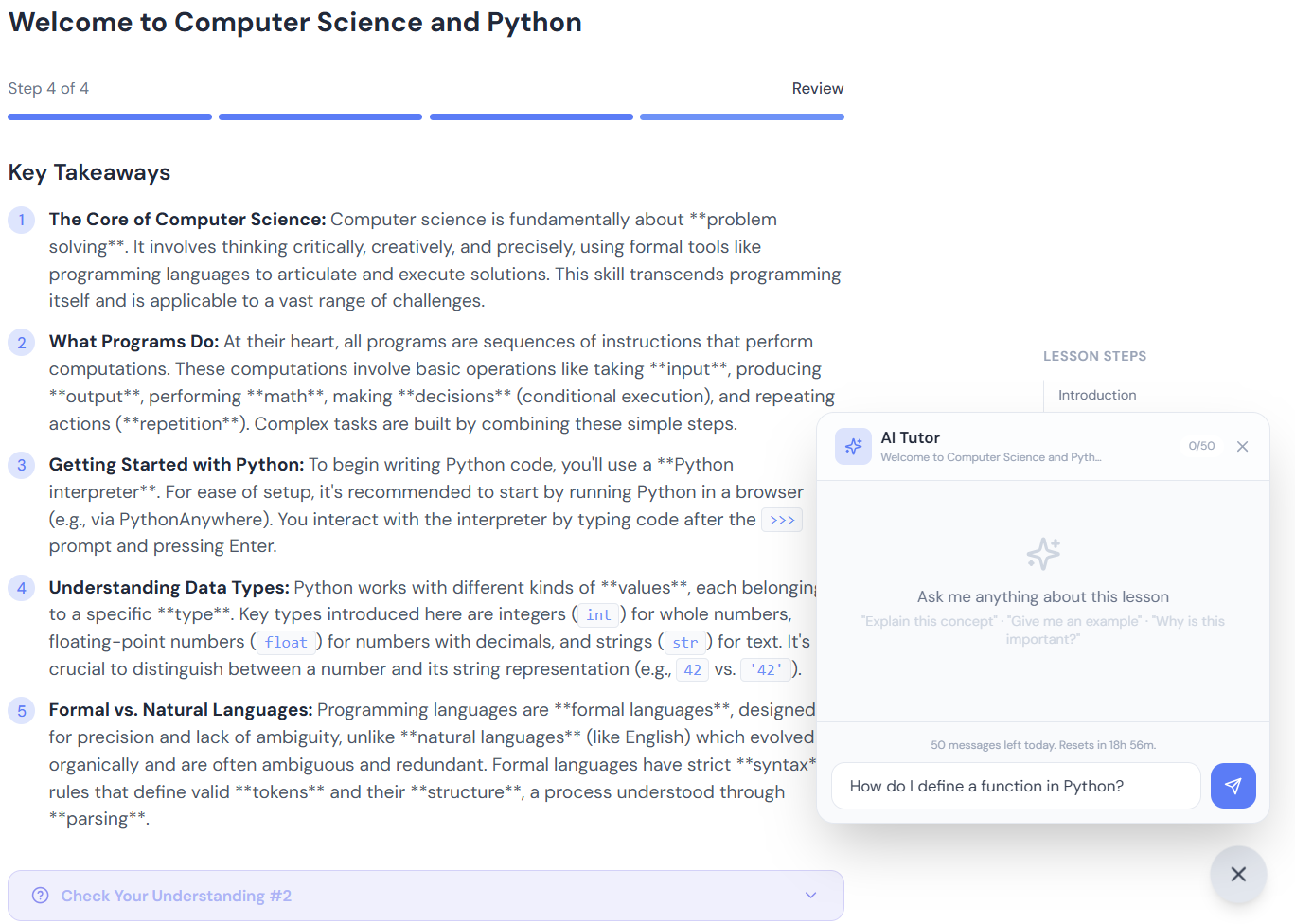Image resolution: width=1295 pixels, height=924 pixels.
Task: Jump to third progress bar segment
Action: point(531,117)
